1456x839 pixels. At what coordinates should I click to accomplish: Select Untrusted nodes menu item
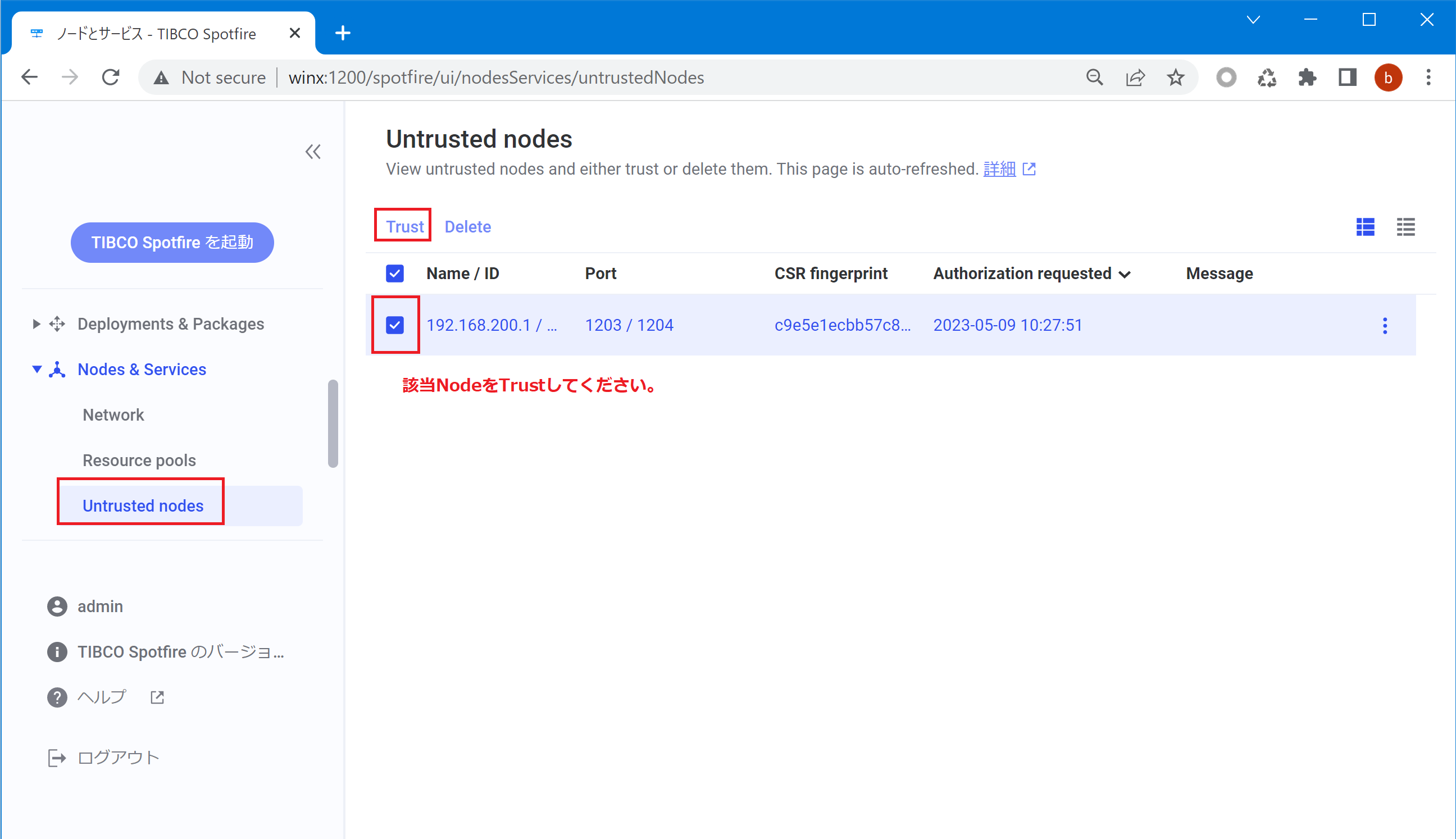tap(181, 505)
